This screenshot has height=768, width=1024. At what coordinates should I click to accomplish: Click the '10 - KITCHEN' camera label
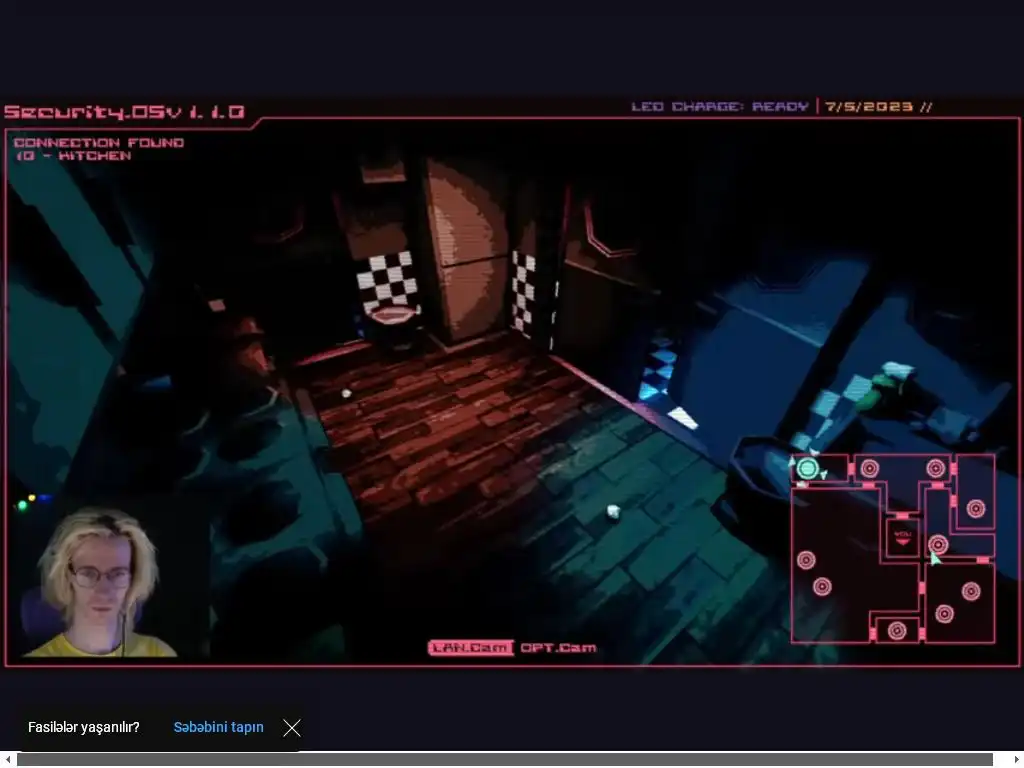click(x=74, y=156)
